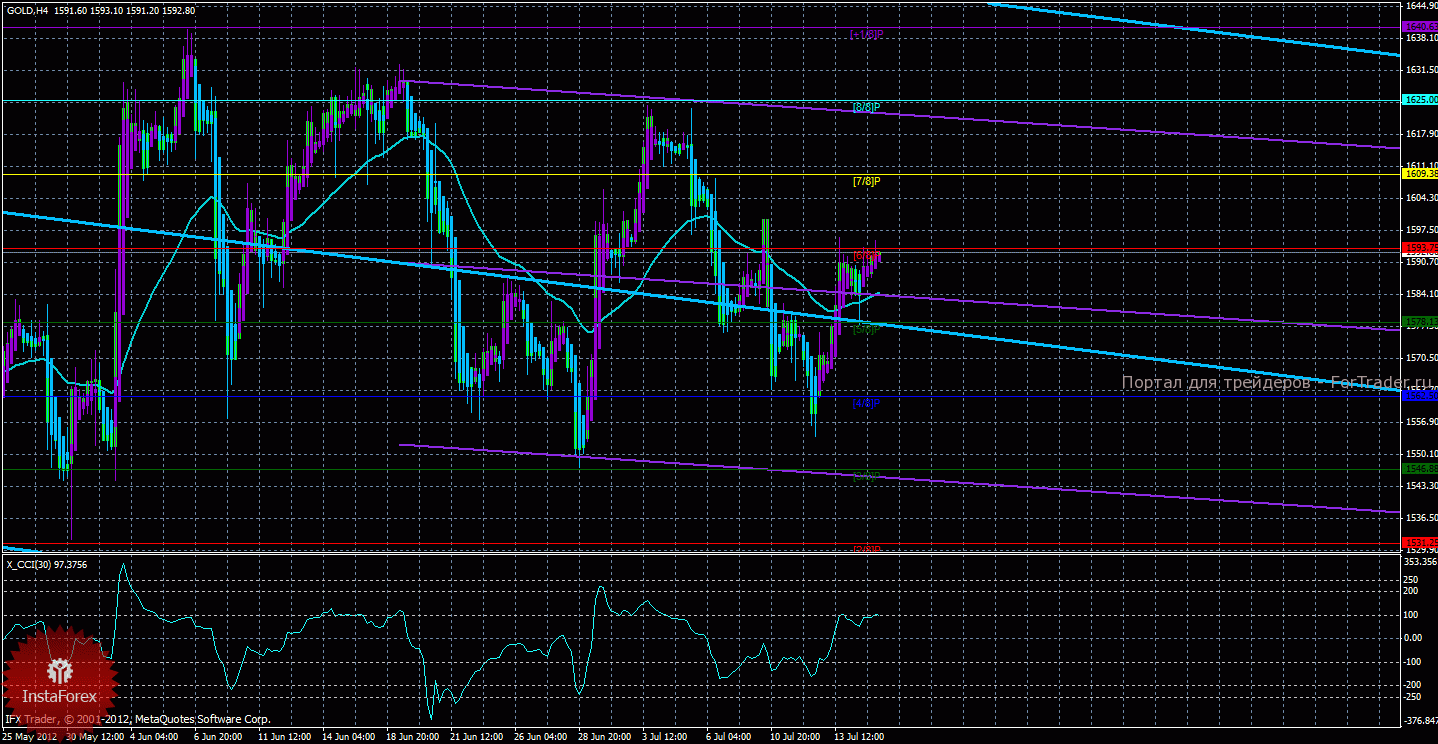
Task: Click the purple [+1/8]P level label
Action: point(866,34)
